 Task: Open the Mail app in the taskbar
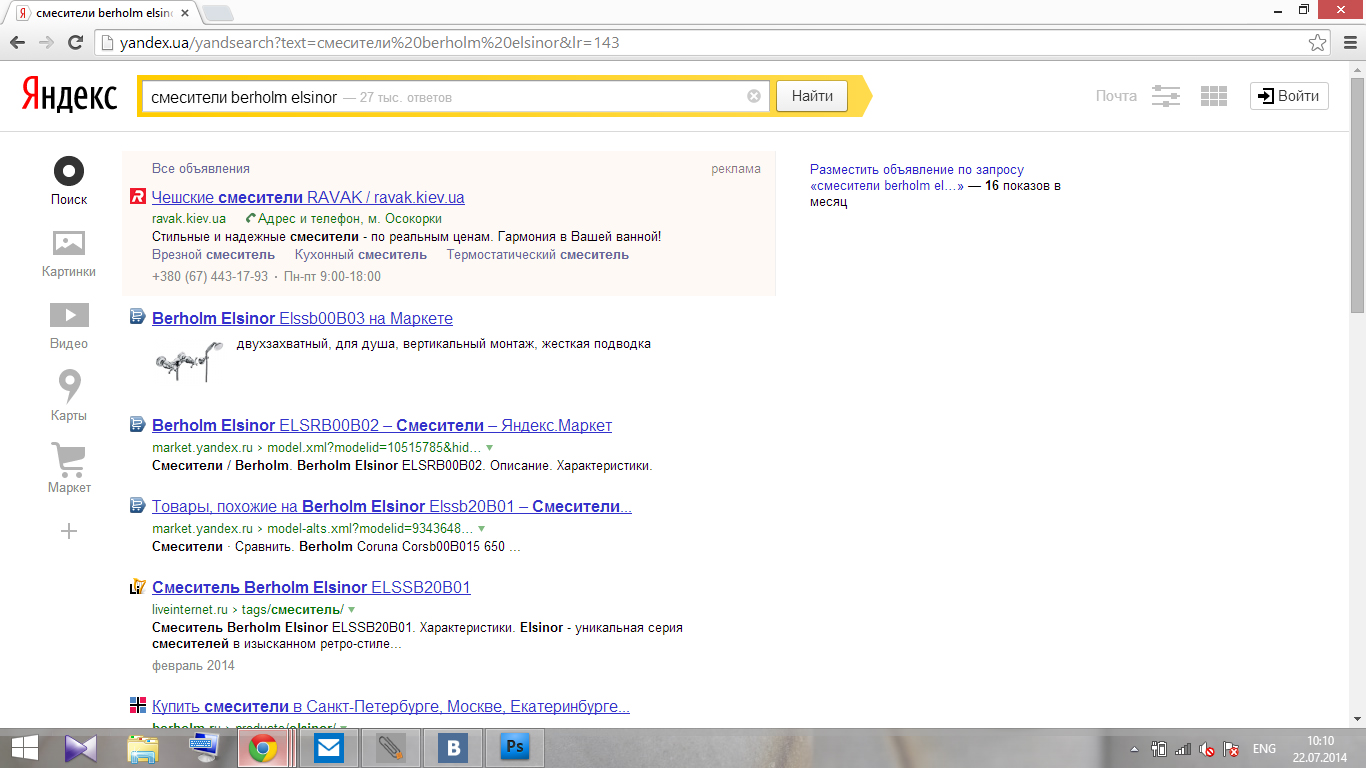pyautogui.click(x=328, y=748)
